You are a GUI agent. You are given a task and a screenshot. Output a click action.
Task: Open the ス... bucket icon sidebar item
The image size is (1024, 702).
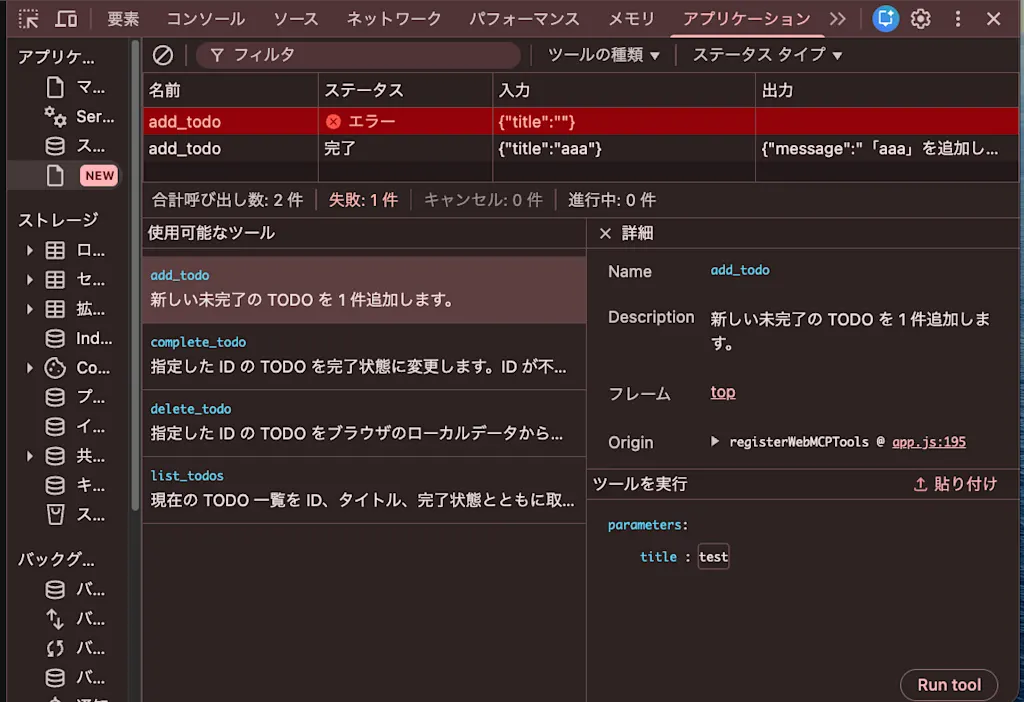click(x=55, y=515)
